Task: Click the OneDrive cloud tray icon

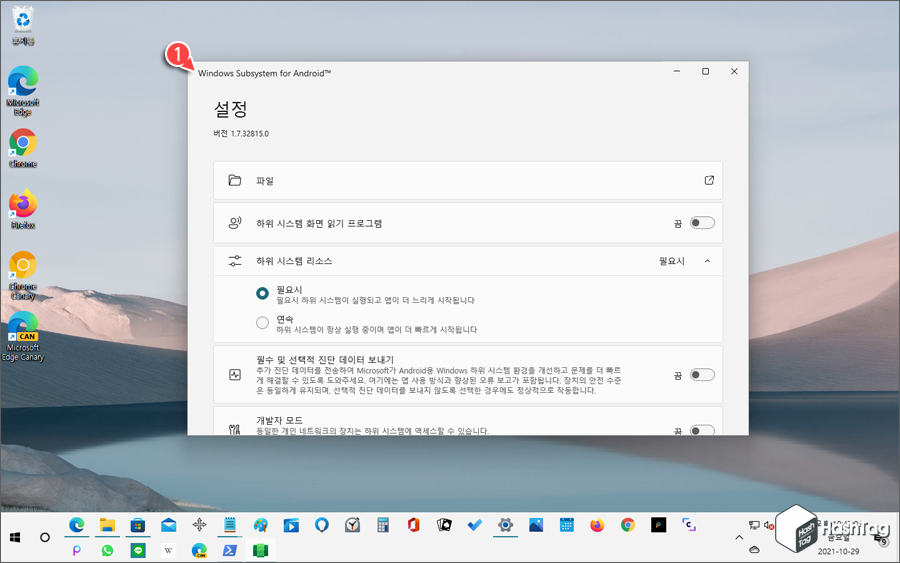Action: point(754,549)
